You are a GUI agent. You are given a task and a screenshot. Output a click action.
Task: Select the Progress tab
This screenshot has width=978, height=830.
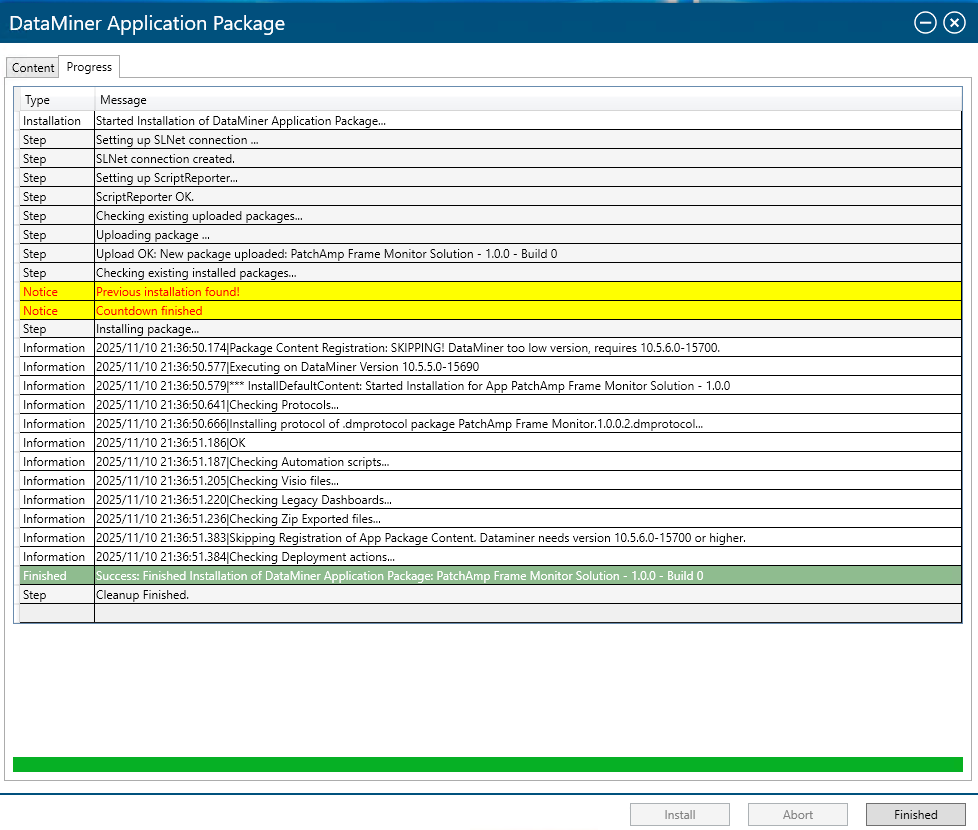(x=89, y=67)
